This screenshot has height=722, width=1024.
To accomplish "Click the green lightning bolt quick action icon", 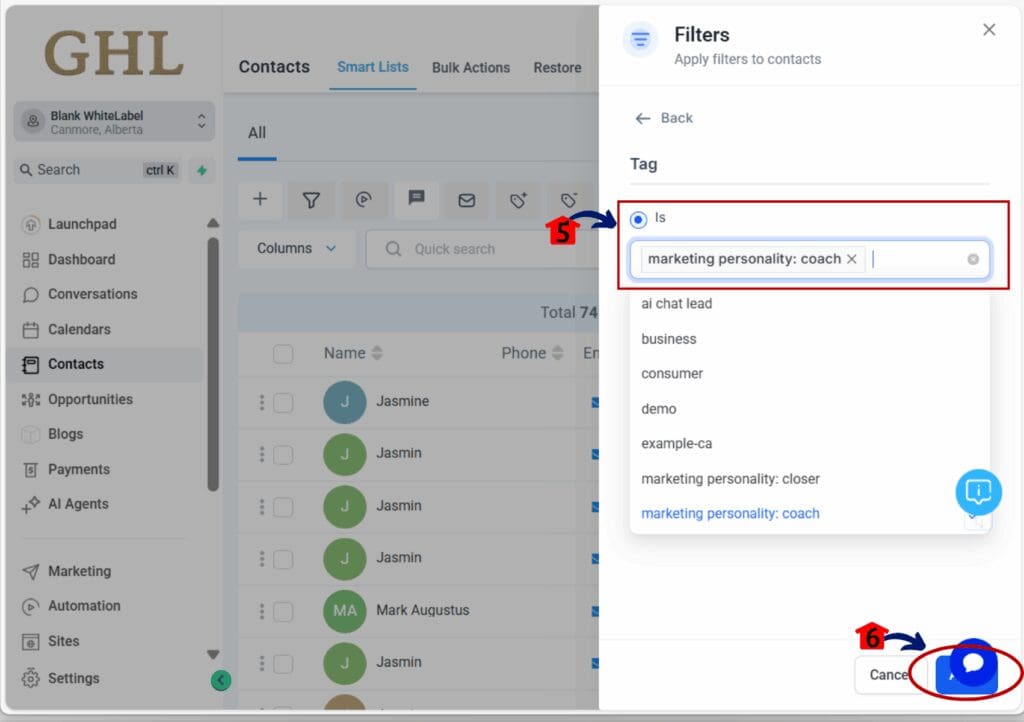I will click(201, 170).
